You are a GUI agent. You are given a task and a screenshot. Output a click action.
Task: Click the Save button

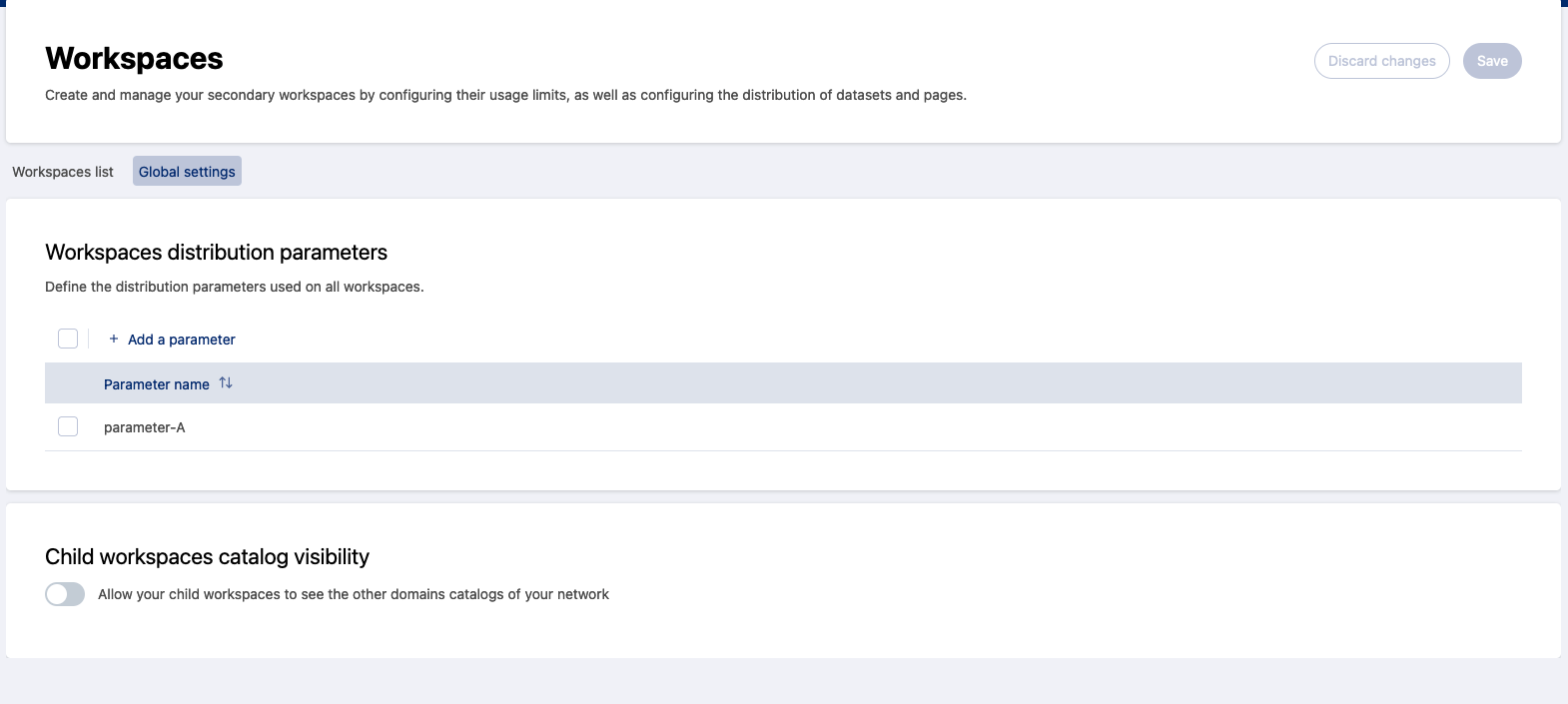(1492, 61)
